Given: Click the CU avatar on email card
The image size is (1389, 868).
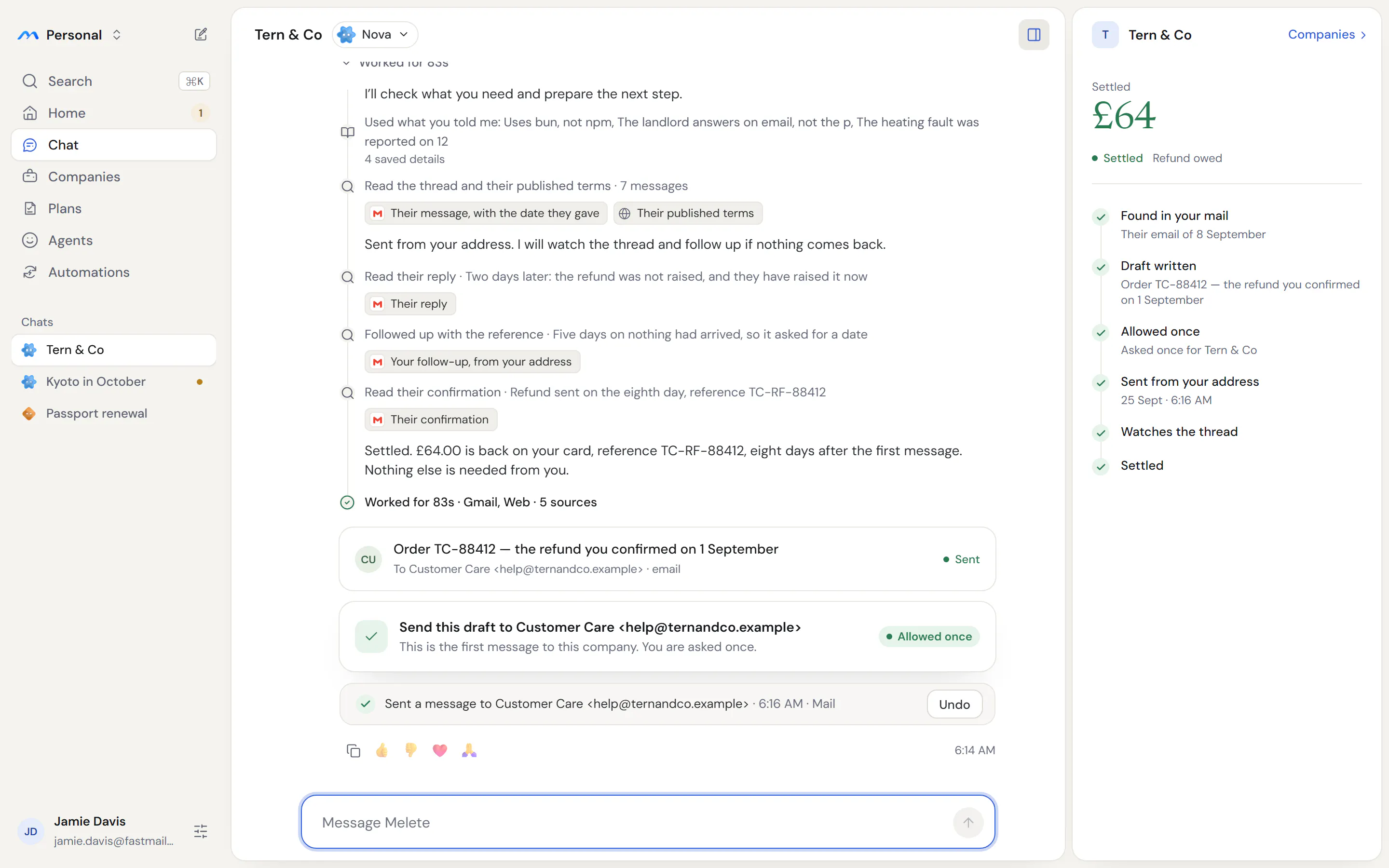Looking at the screenshot, I should 368,559.
